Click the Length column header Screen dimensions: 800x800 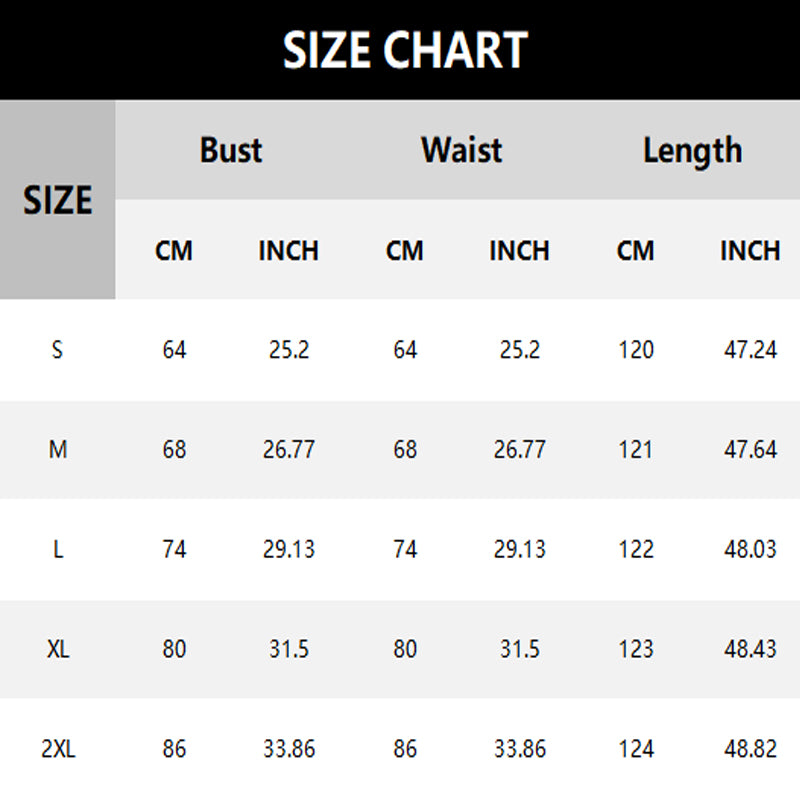tap(692, 152)
